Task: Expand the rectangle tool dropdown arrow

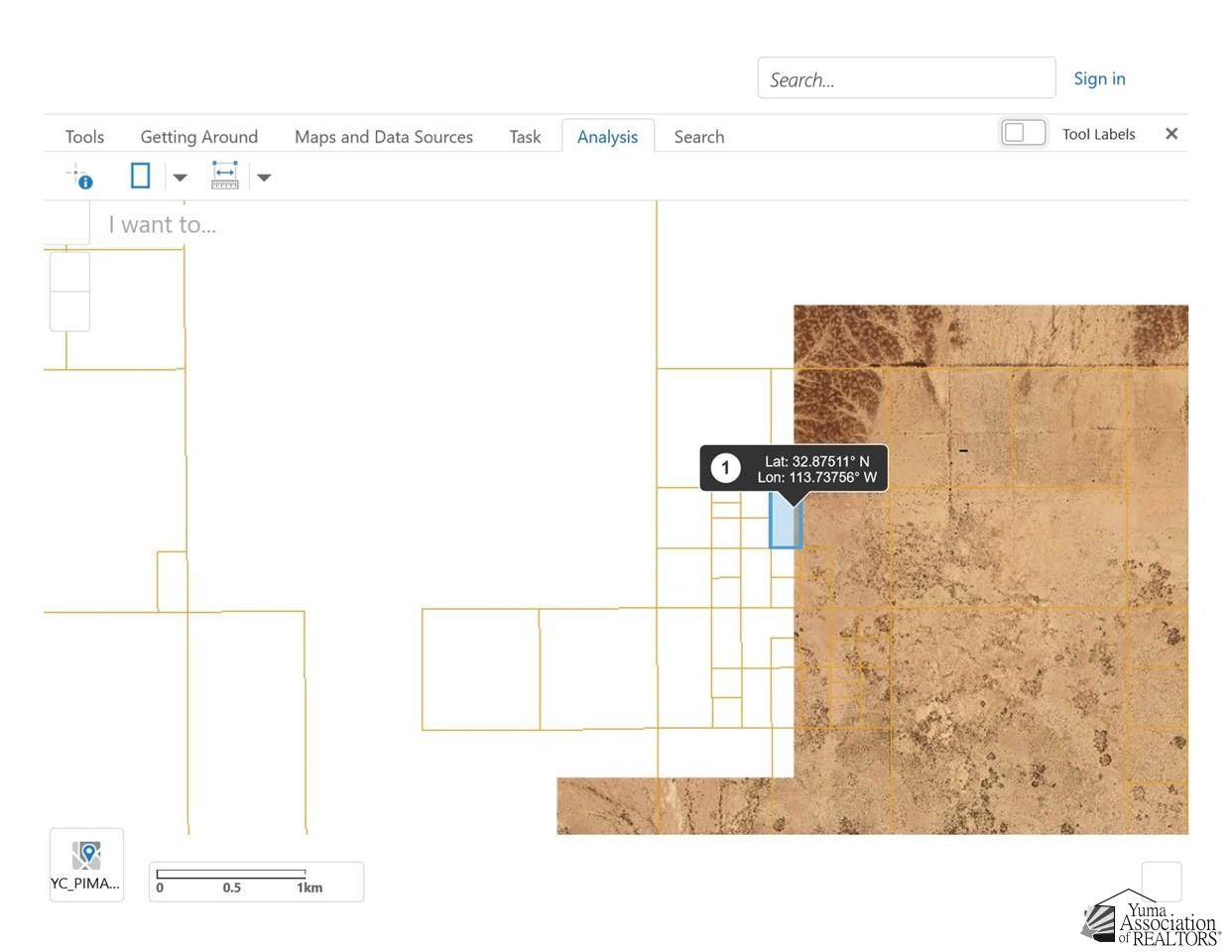Action: pos(180,178)
